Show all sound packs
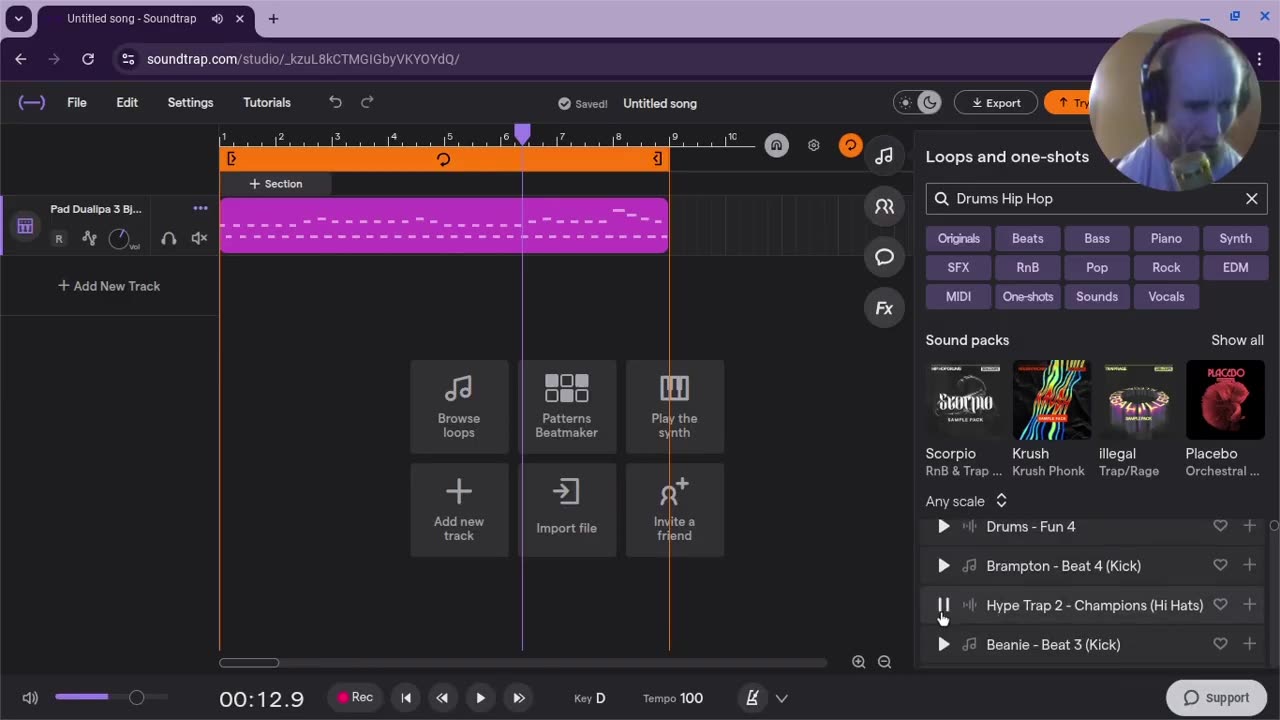The image size is (1280, 720). pos(1237,340)
